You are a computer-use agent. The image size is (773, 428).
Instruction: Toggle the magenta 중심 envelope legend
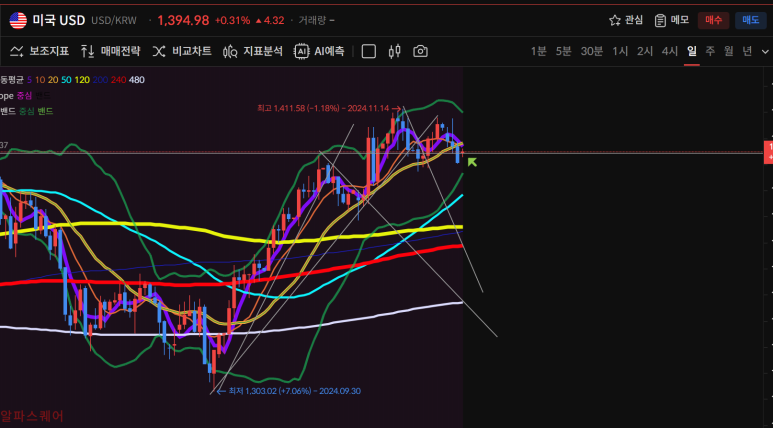(x=24, y=96)
